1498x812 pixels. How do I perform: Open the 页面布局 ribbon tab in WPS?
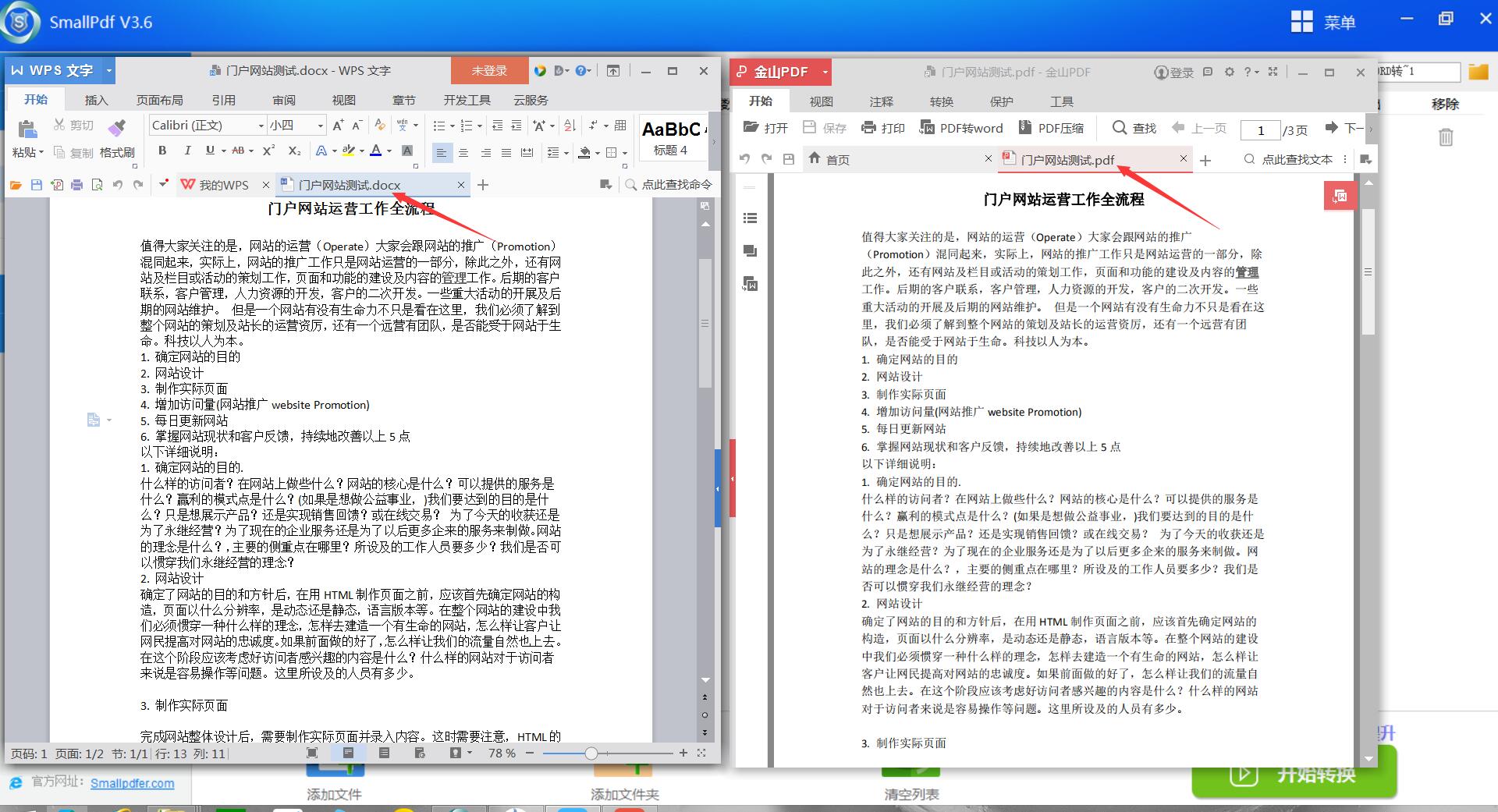coord(160,101)
